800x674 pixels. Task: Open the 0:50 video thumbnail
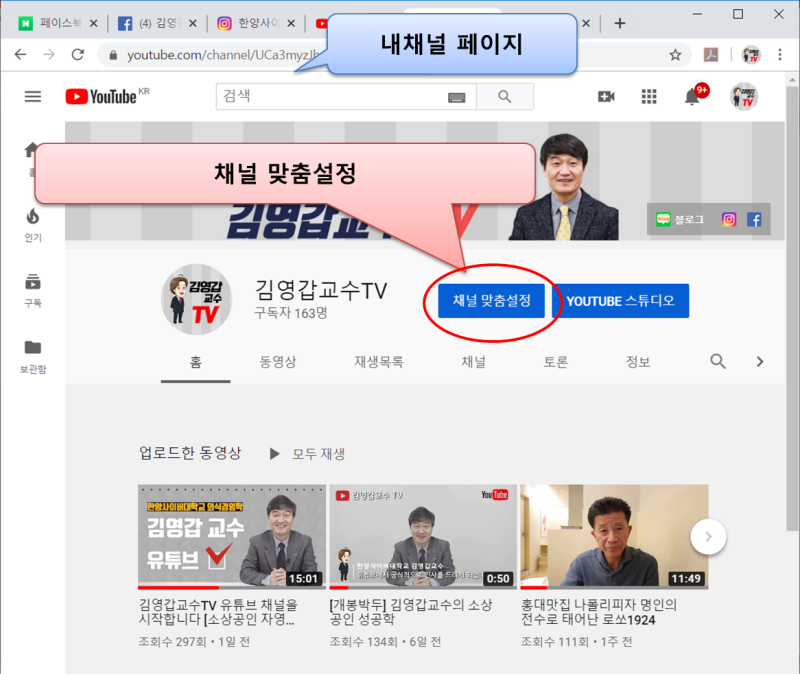click(423, 536)
